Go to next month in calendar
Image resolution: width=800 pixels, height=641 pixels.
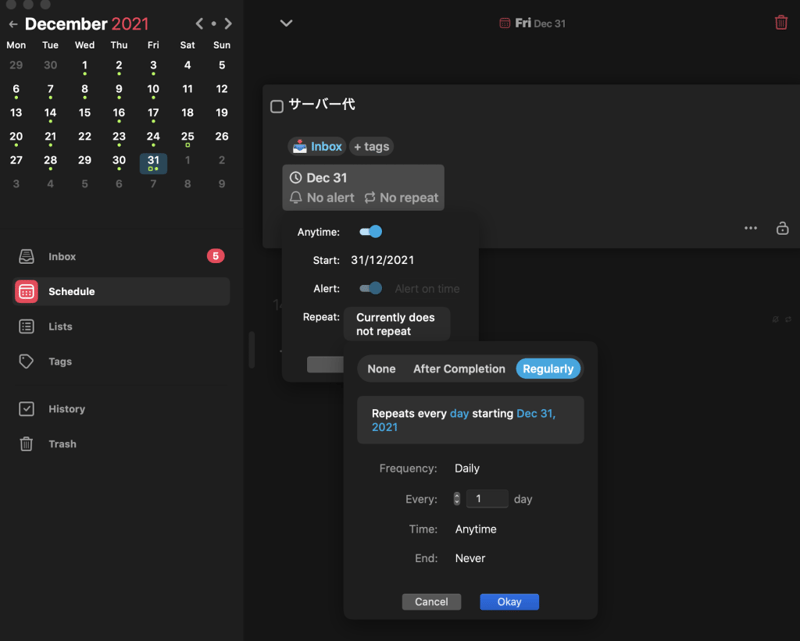point(229,23)
